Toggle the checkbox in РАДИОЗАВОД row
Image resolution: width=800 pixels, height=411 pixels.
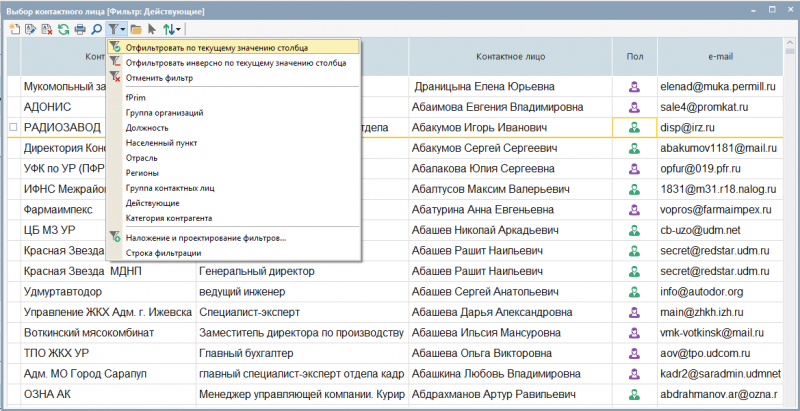coord(13,128)
